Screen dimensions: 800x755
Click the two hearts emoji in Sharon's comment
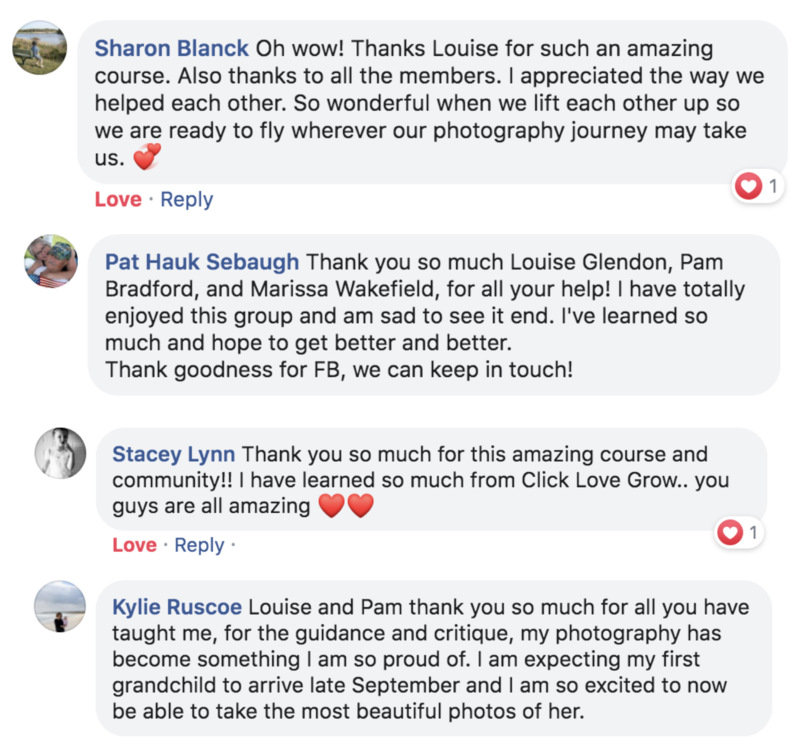click(x=146, y=159)
